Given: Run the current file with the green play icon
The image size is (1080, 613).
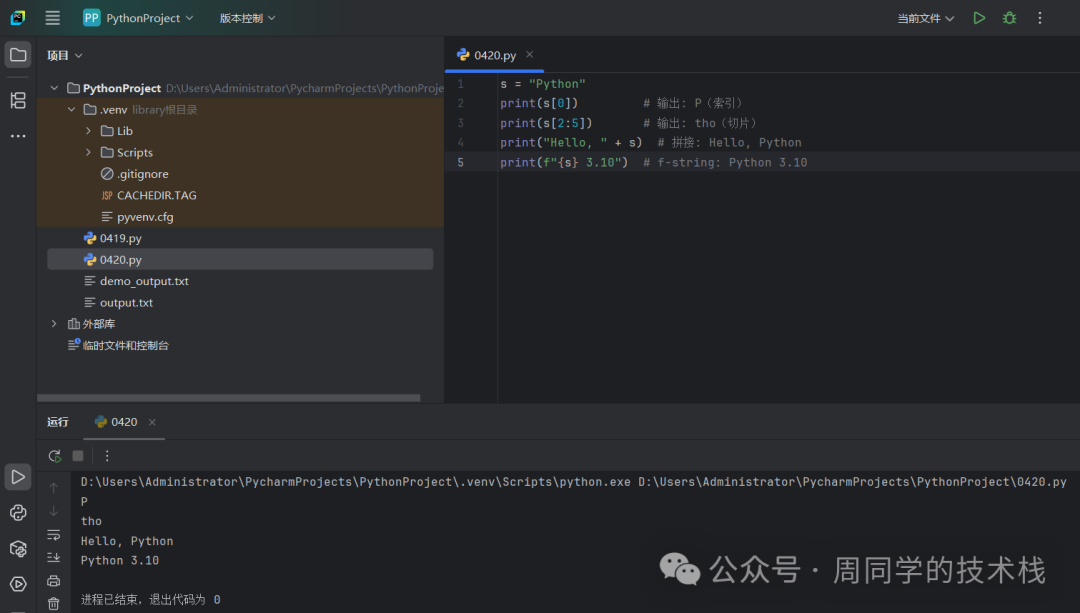Looking at the screenshot, I should coord(979,18).
